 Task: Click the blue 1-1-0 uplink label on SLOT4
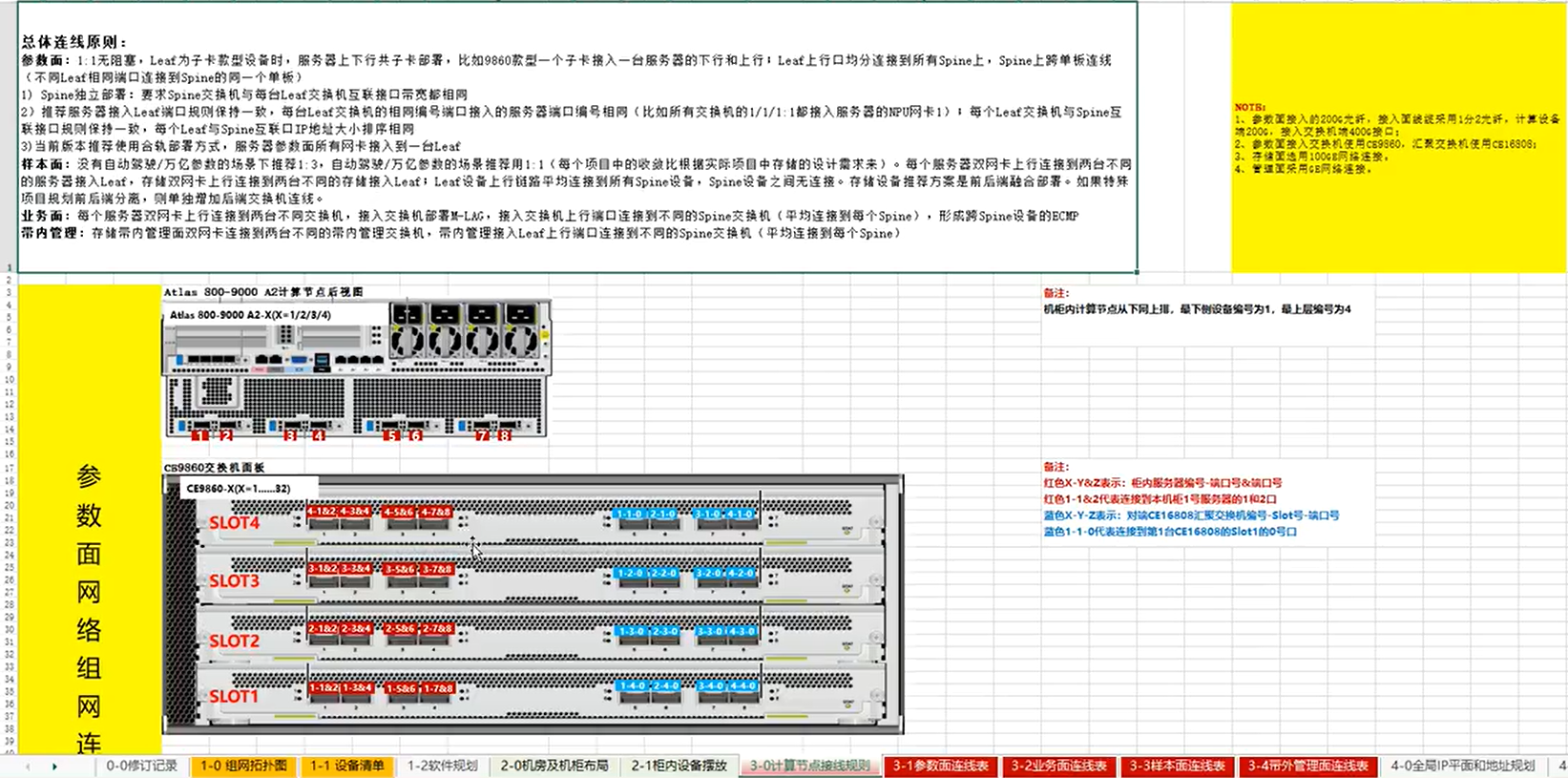[630, 514]
